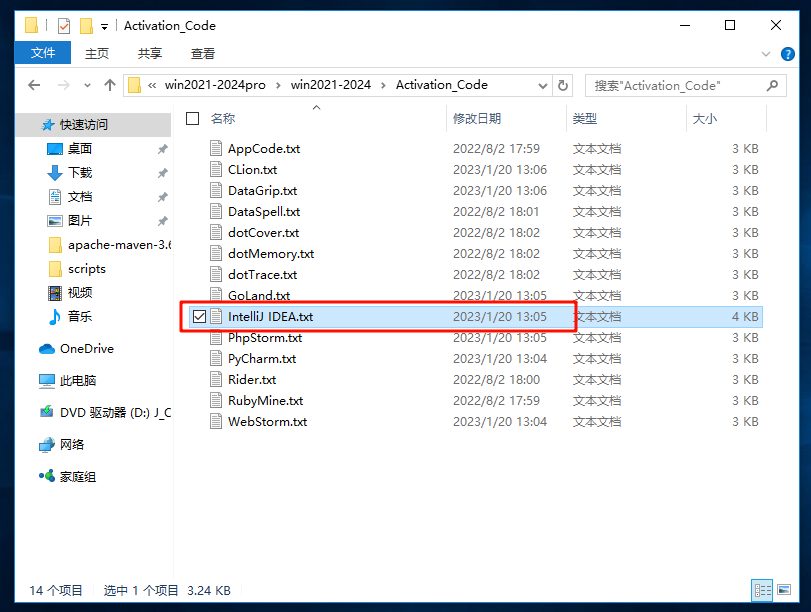
Task: Open 下载 in the sidebar
Action: point(80,173)
